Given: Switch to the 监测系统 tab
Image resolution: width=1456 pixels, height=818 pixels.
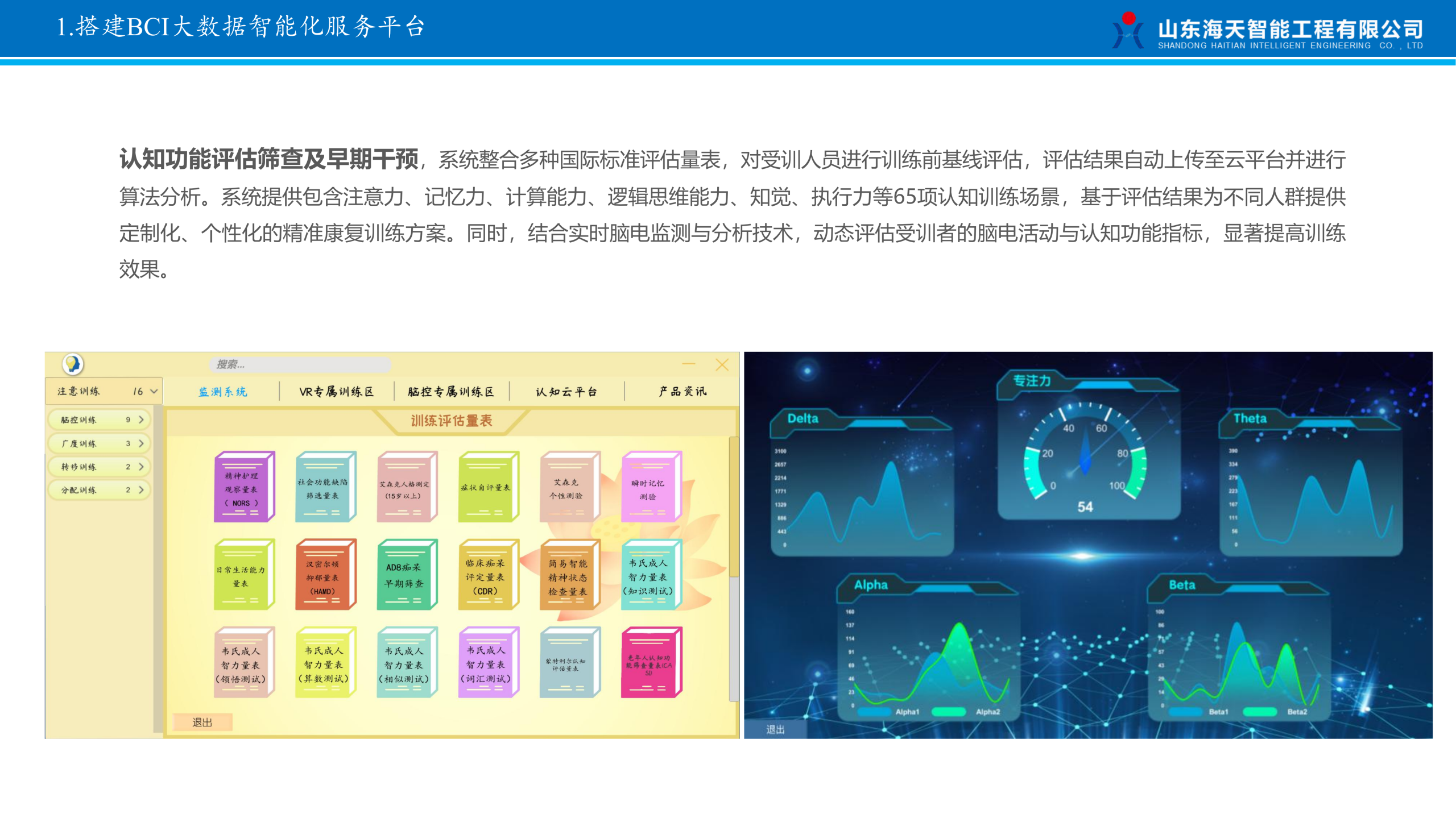Looking at the screenshot, I should coord(222,392).
